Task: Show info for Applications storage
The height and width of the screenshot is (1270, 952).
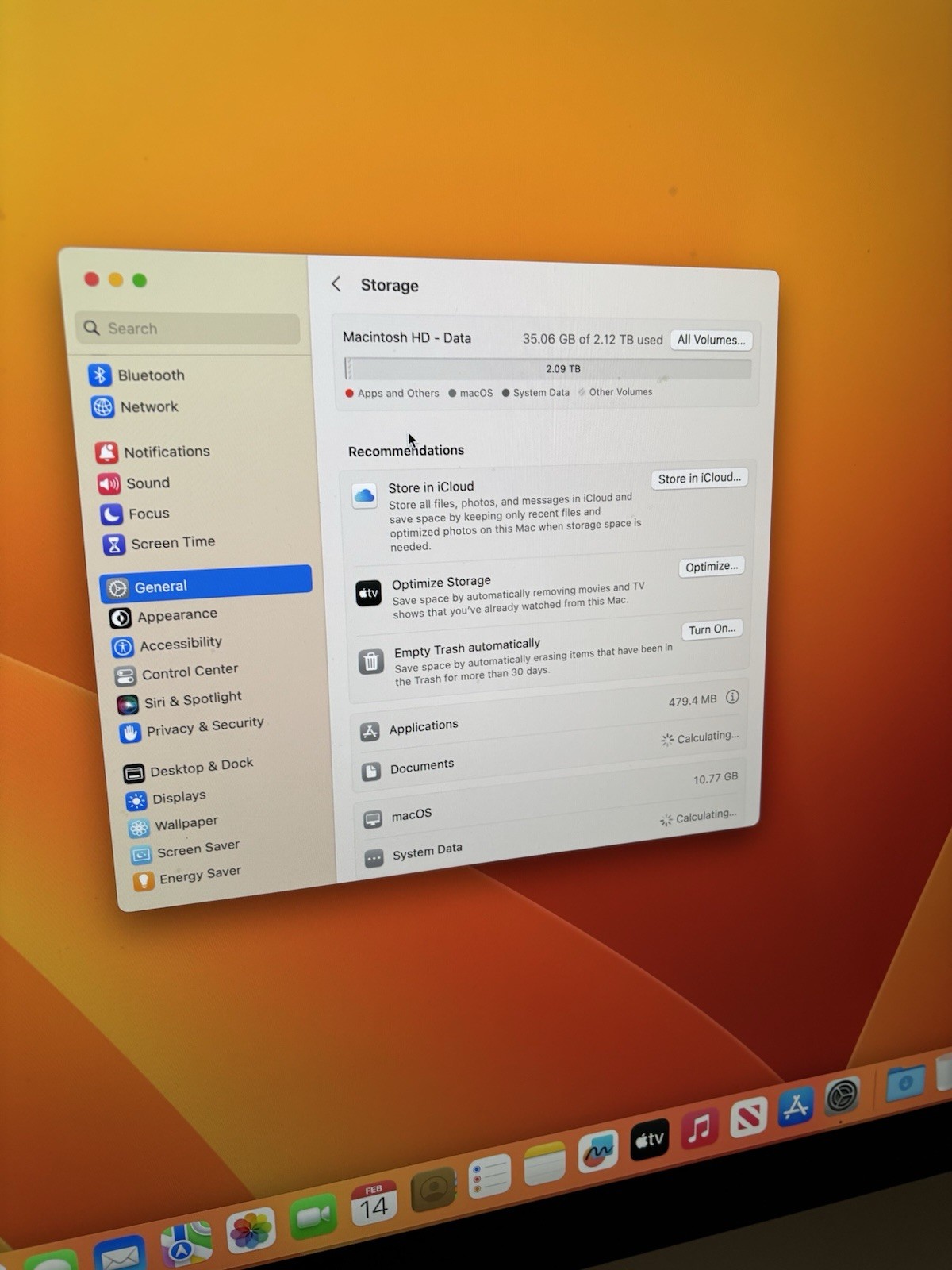Action: coord(732,697)
